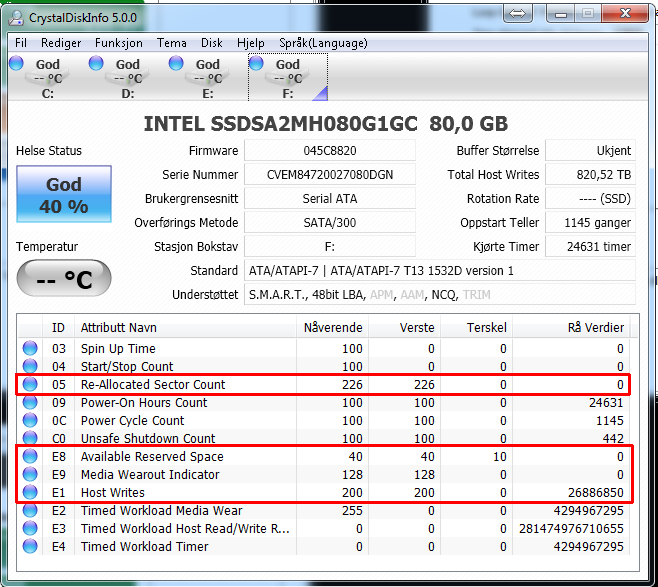The height and width of the screenshot is (587, 658).
Task: Select the F: drive tab
Action: 288,77
